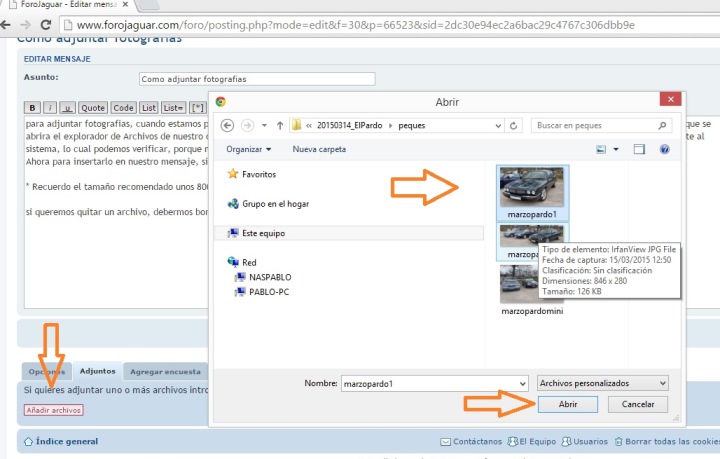Select Este equipo in sidebar

pyautogui.click(x=264, y=233)
